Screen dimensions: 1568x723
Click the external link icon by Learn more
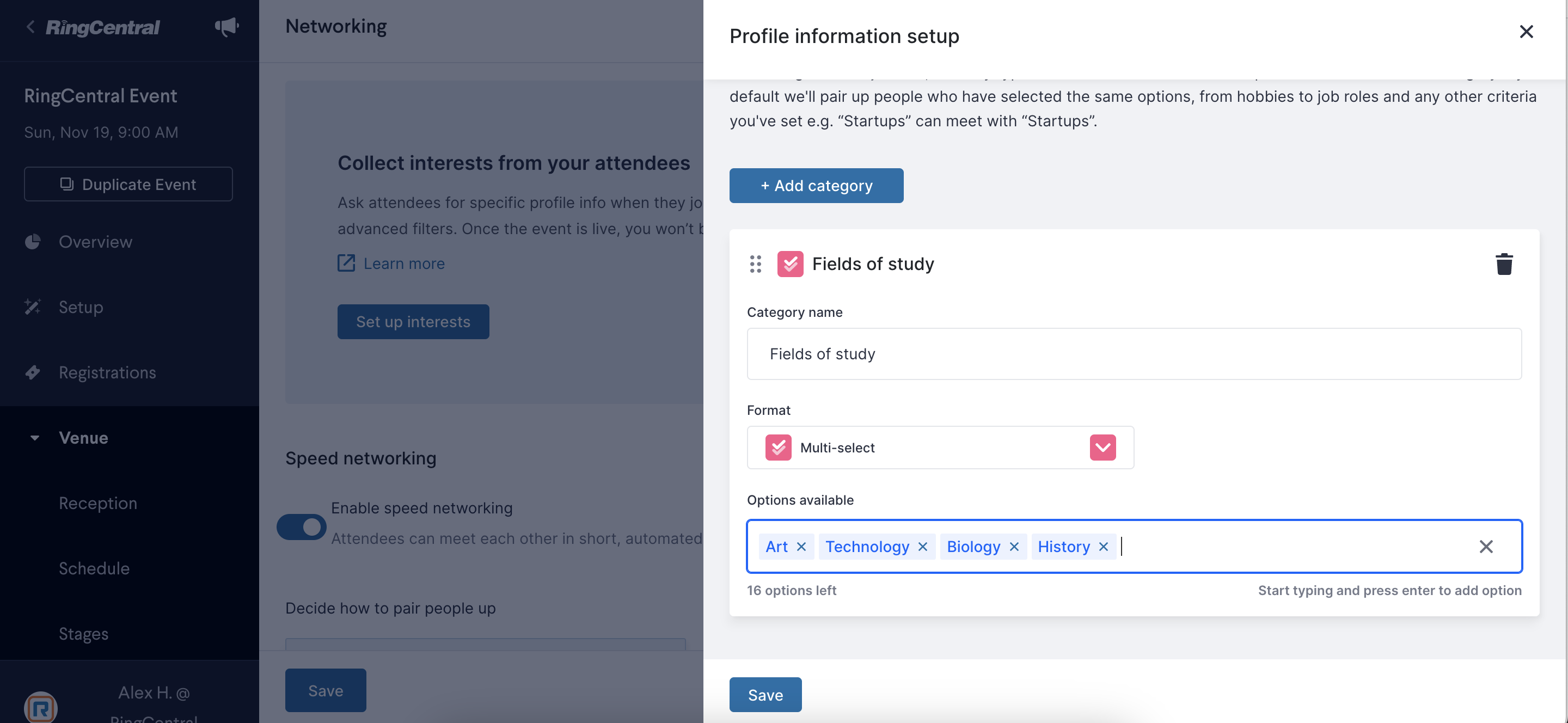pyautogui.click(x=346, y=263)
